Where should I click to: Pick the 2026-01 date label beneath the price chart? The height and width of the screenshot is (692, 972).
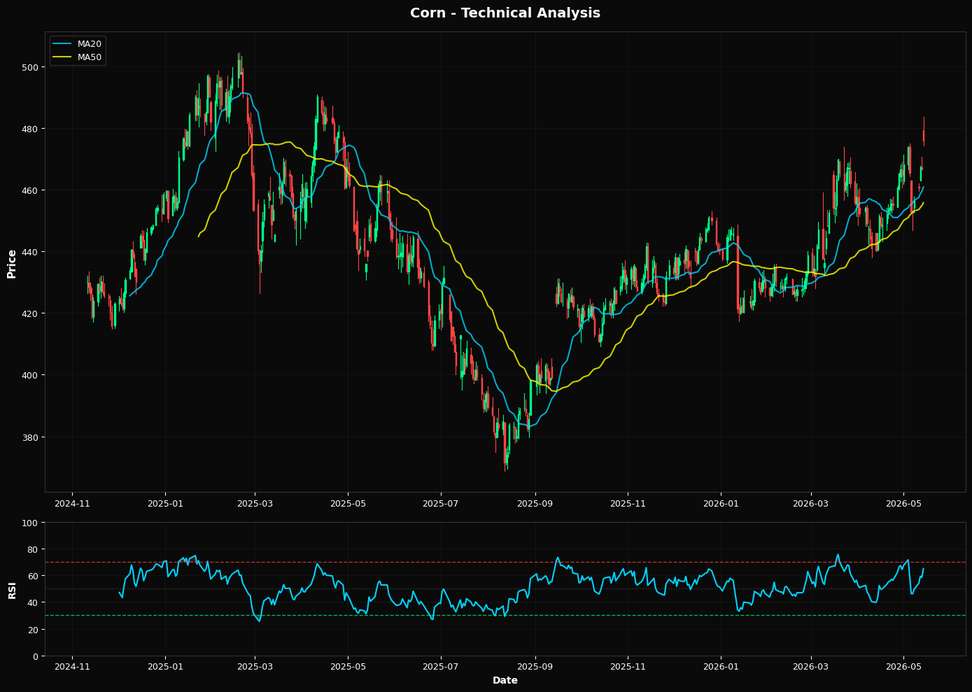(x=721, y=504)
